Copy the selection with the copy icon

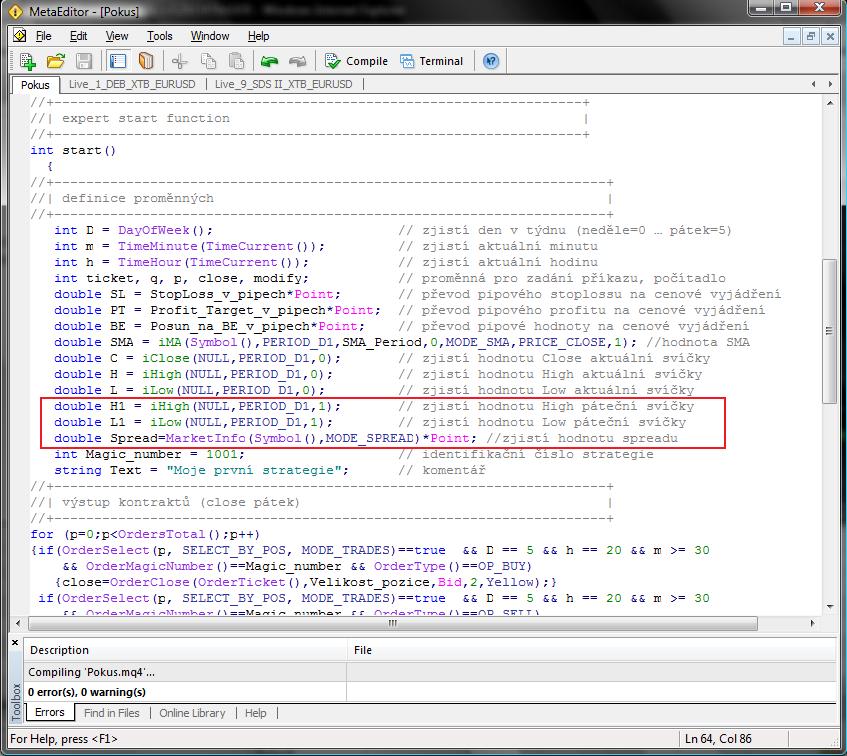208,61
